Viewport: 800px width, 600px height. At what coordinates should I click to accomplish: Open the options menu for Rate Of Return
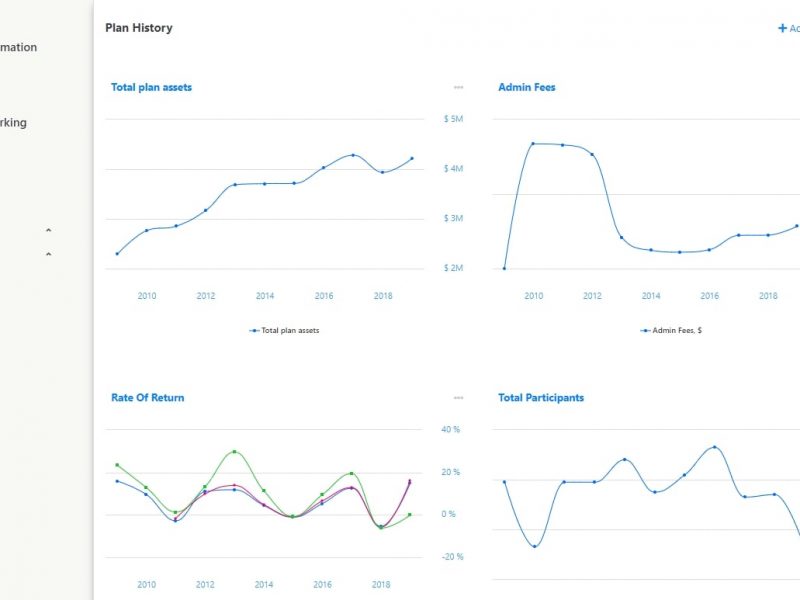pyautogui.click(x=458, y=398)
